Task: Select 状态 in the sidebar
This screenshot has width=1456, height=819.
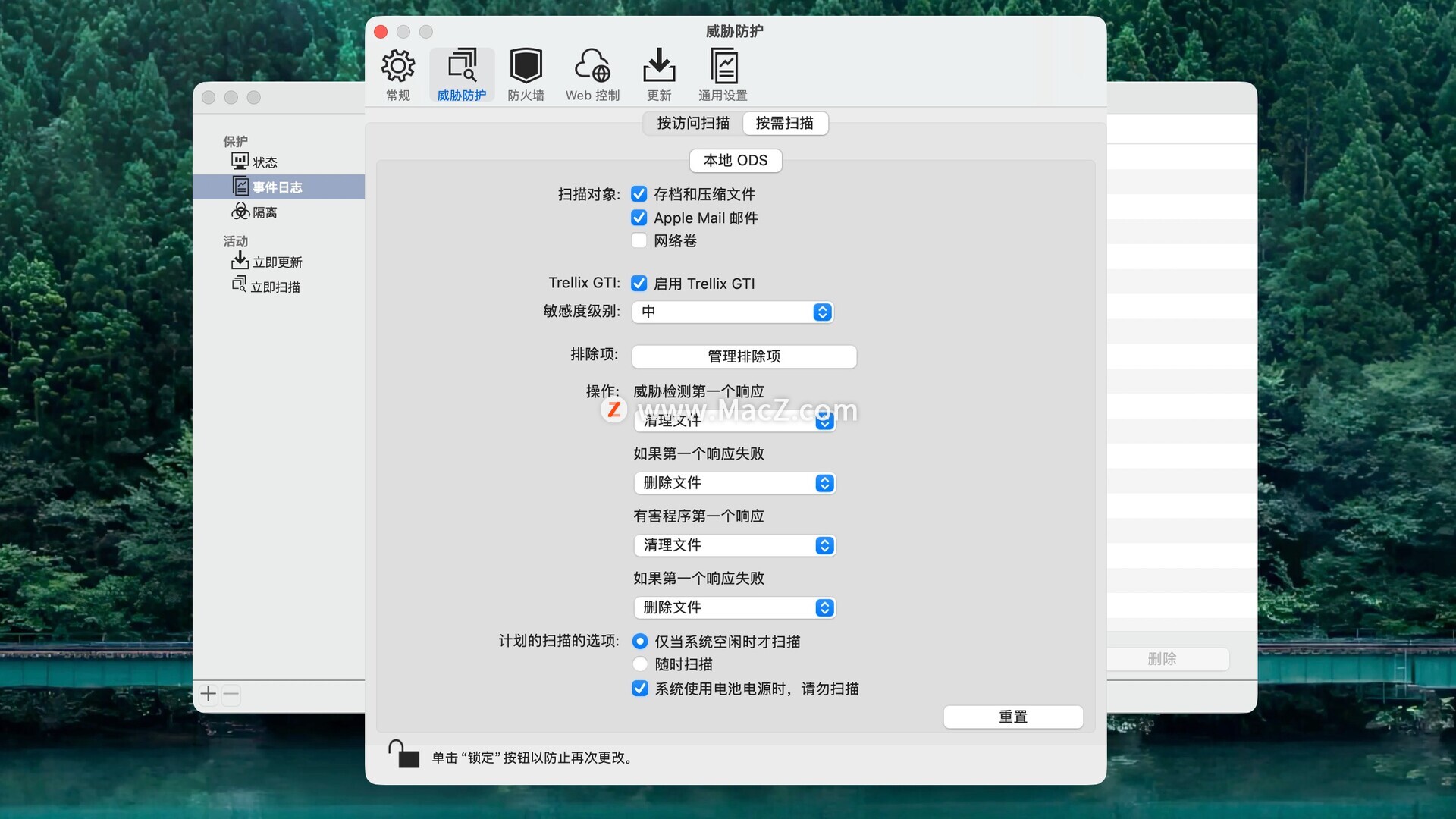Action: click(265, 162)
